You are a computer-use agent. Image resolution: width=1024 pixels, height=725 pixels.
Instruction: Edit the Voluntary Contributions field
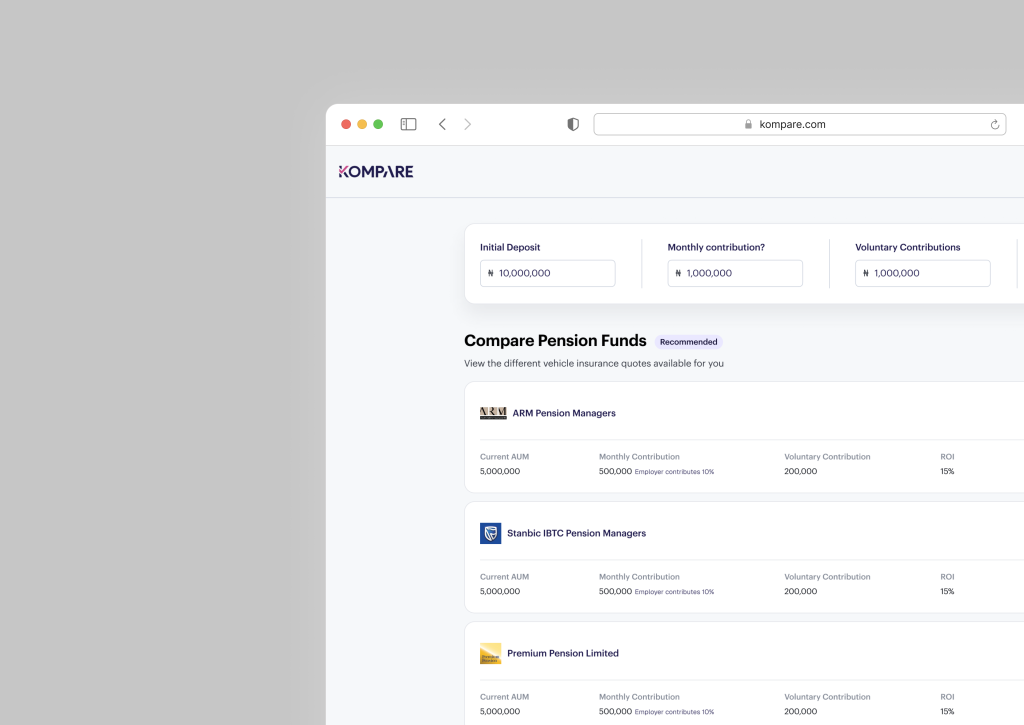pyautogui.click(x=922, y=273)
